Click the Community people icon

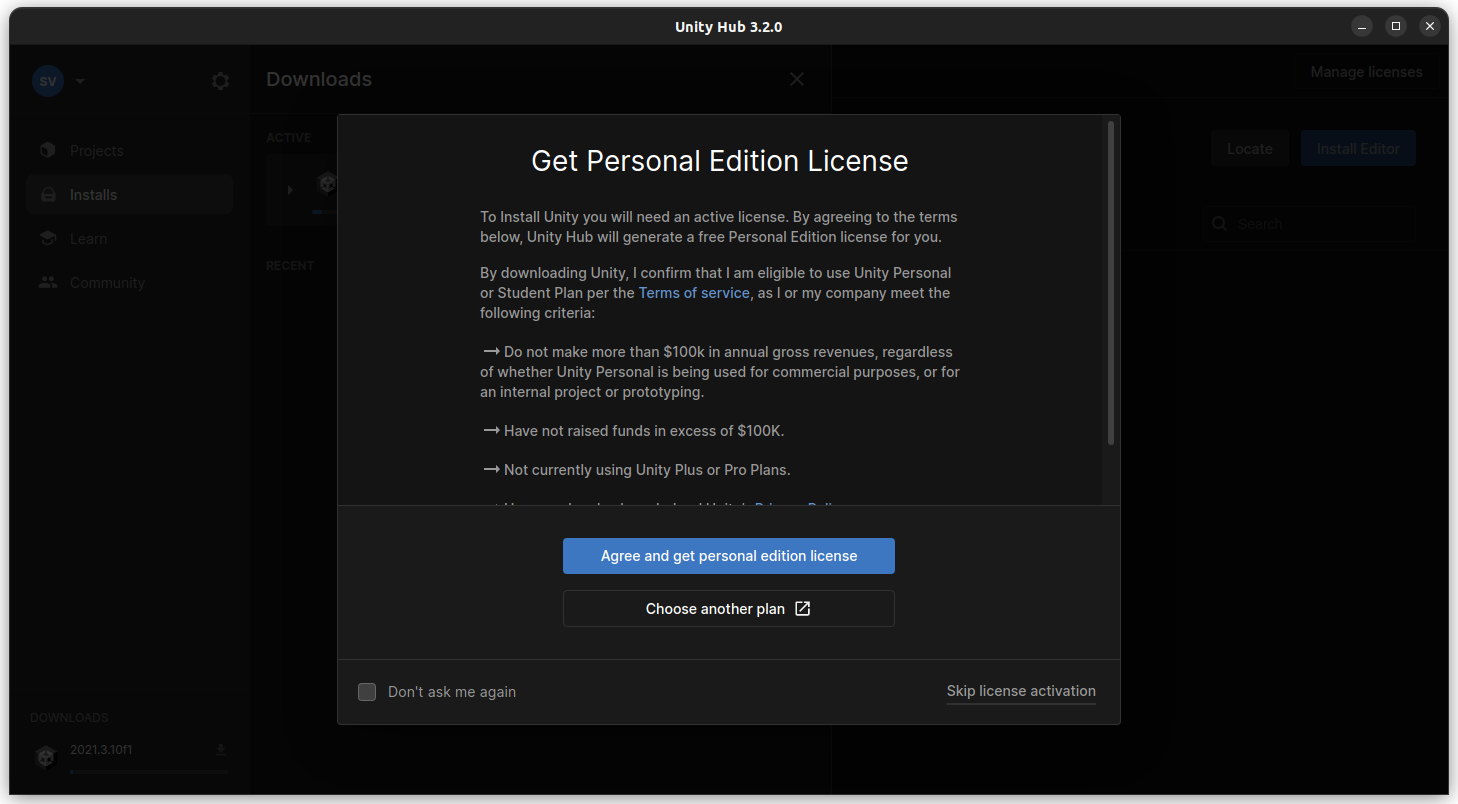point(48,283)
